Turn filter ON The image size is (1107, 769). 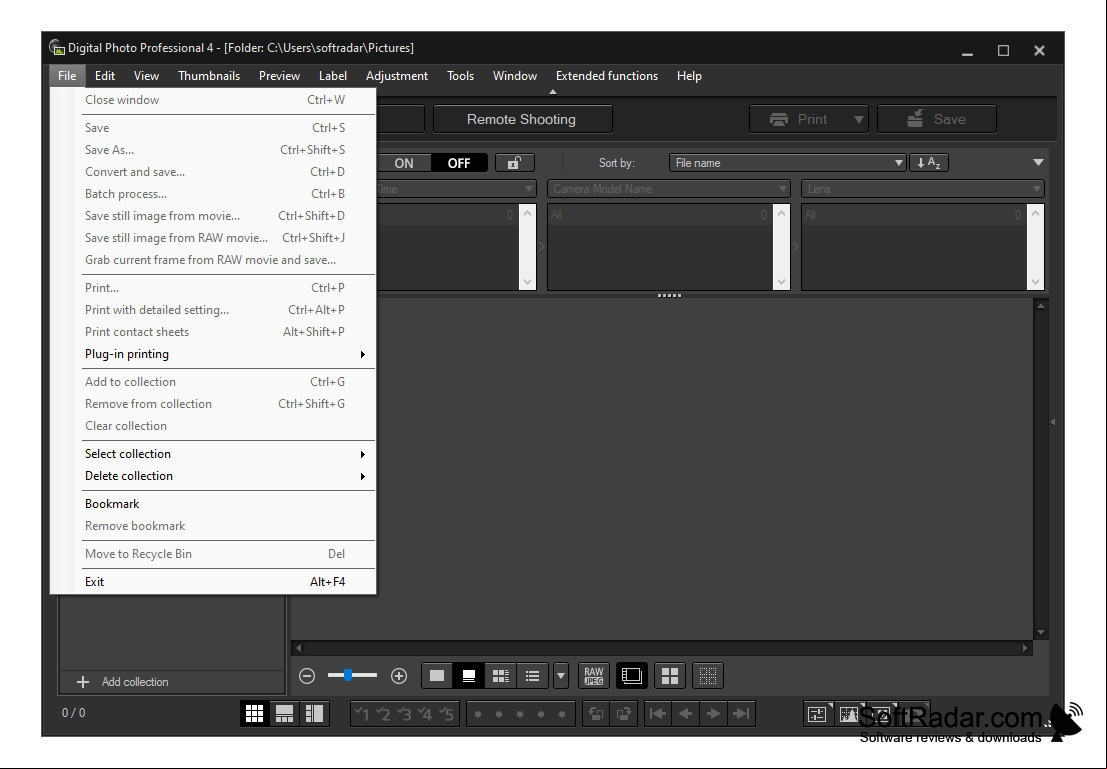(x=404, y=163)
